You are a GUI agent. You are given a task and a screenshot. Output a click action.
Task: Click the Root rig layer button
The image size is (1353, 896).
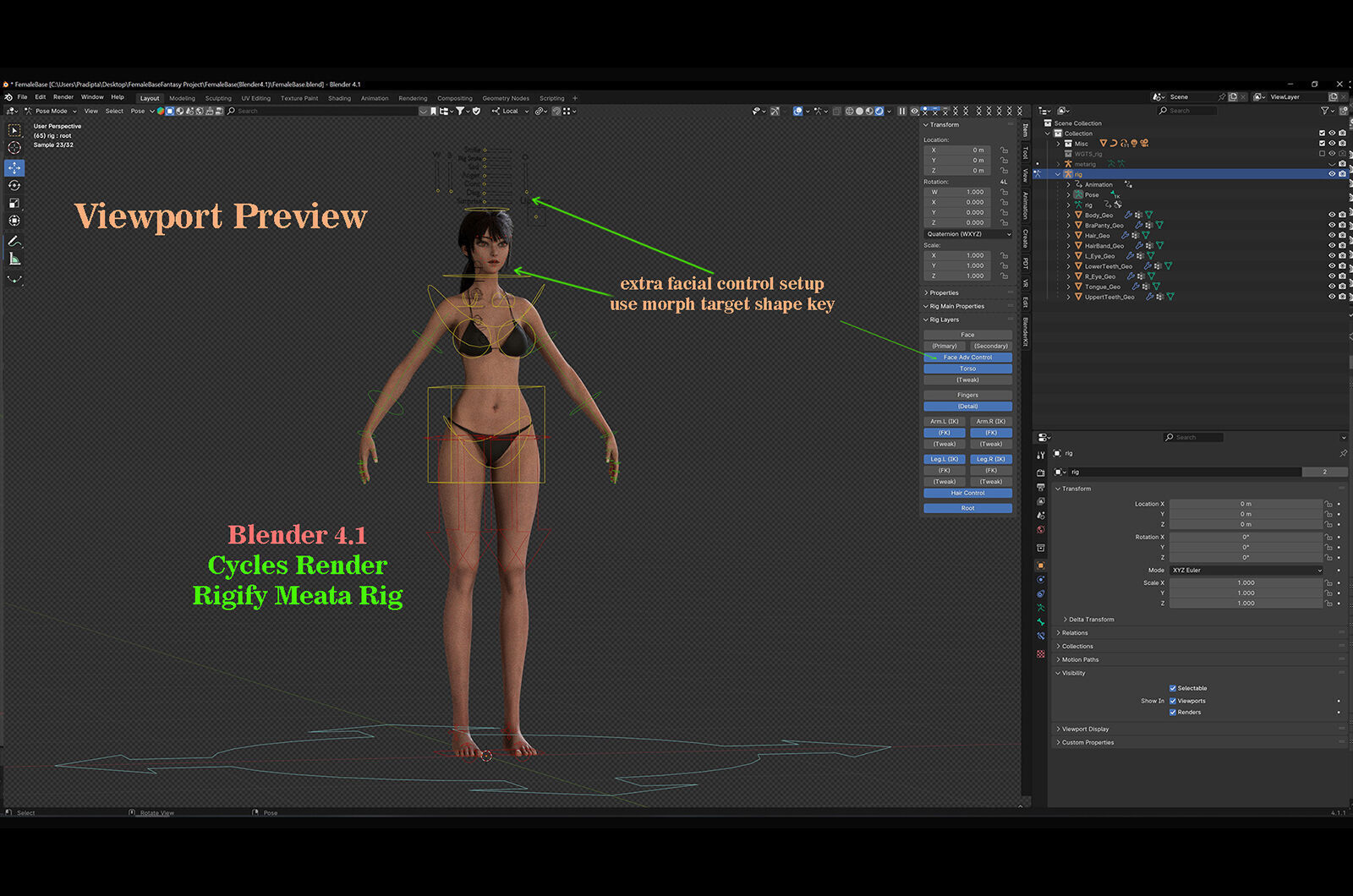pyautogui.click(x=967, y=508)
